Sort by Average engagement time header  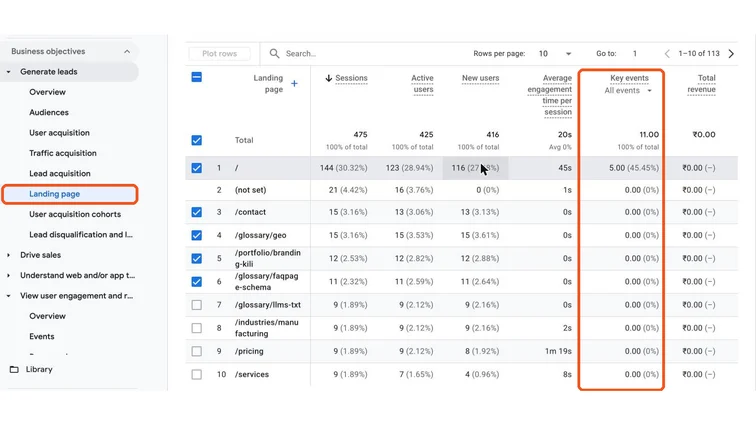click(x=550, y=95)
